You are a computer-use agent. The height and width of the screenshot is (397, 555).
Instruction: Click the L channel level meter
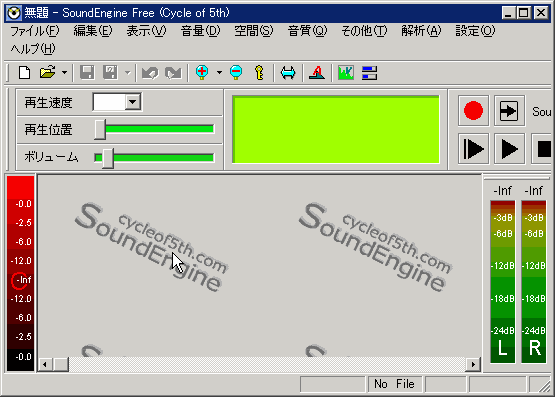pos(502,282)
